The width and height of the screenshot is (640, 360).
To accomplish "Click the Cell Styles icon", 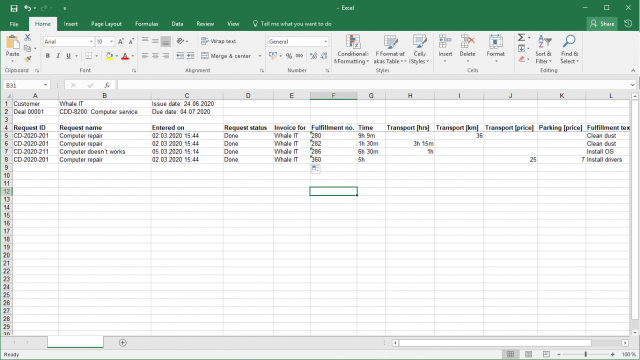I will 419,42.
